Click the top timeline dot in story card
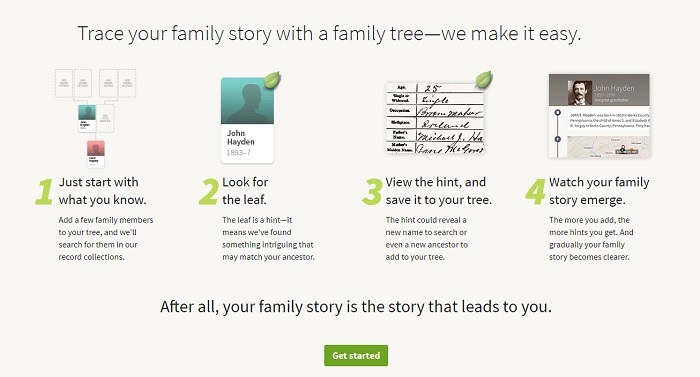The width and height of the screenshot is (700, 377). (558, 113)
